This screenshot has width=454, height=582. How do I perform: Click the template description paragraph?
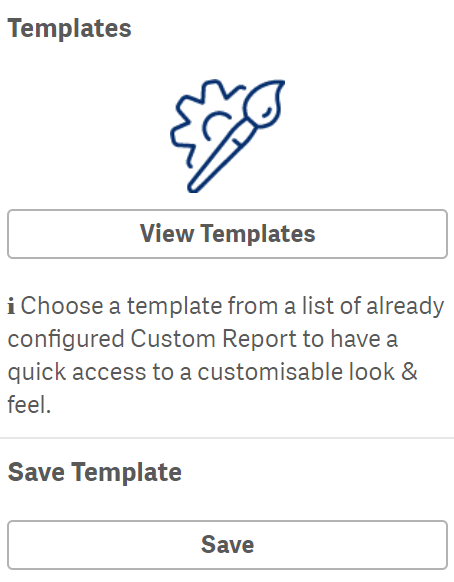click(226, 355)
